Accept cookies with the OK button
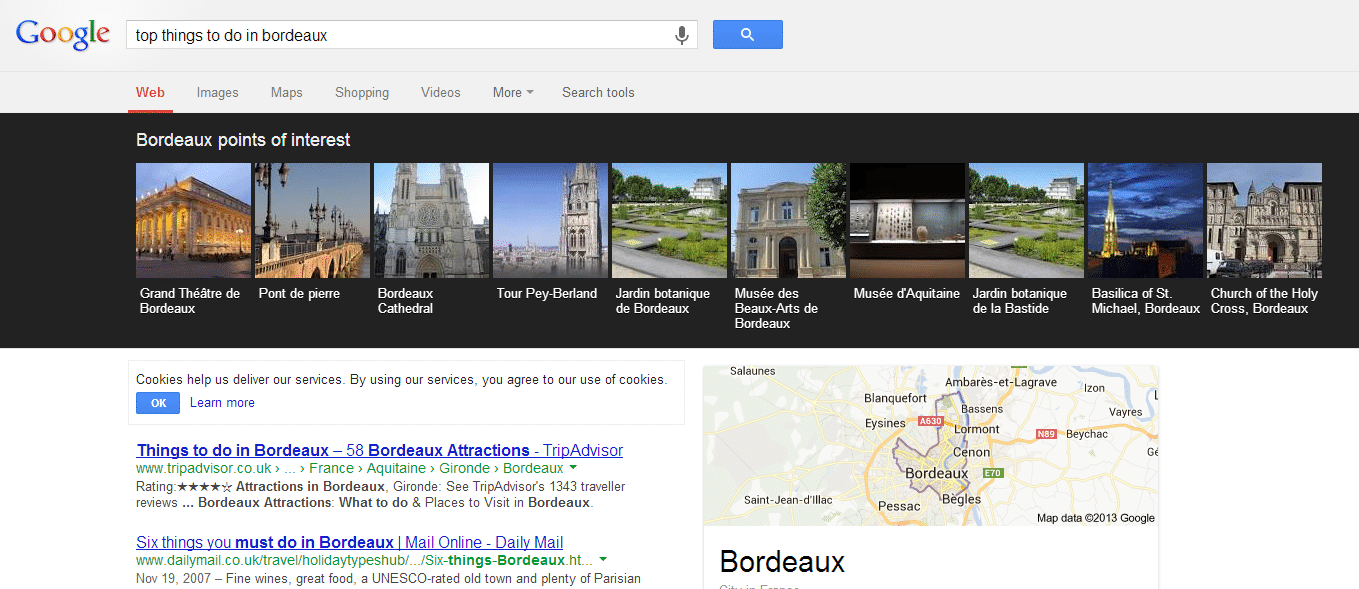 click(158, 403)
